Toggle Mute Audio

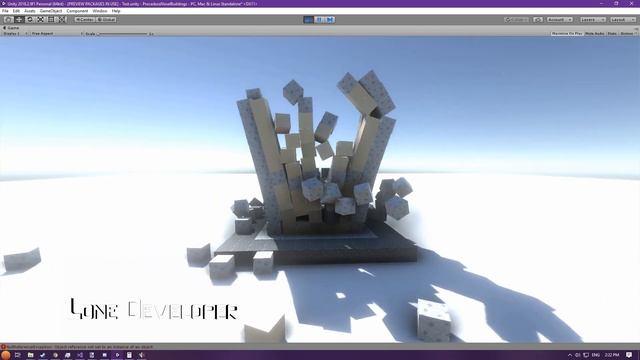click(594, 33)
